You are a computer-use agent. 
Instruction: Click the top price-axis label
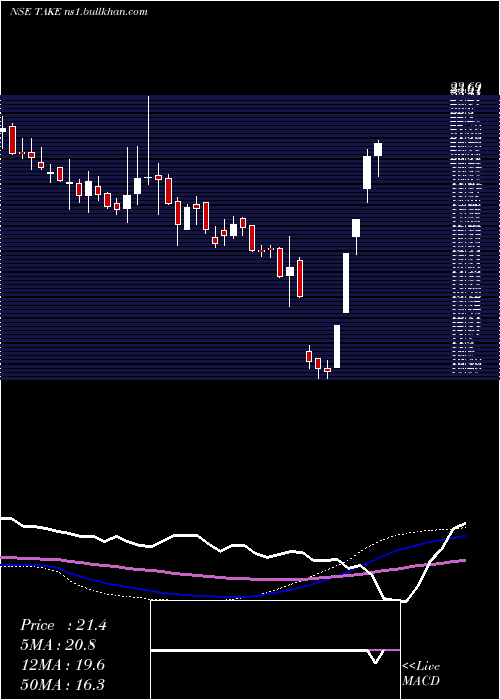[466, 88]
